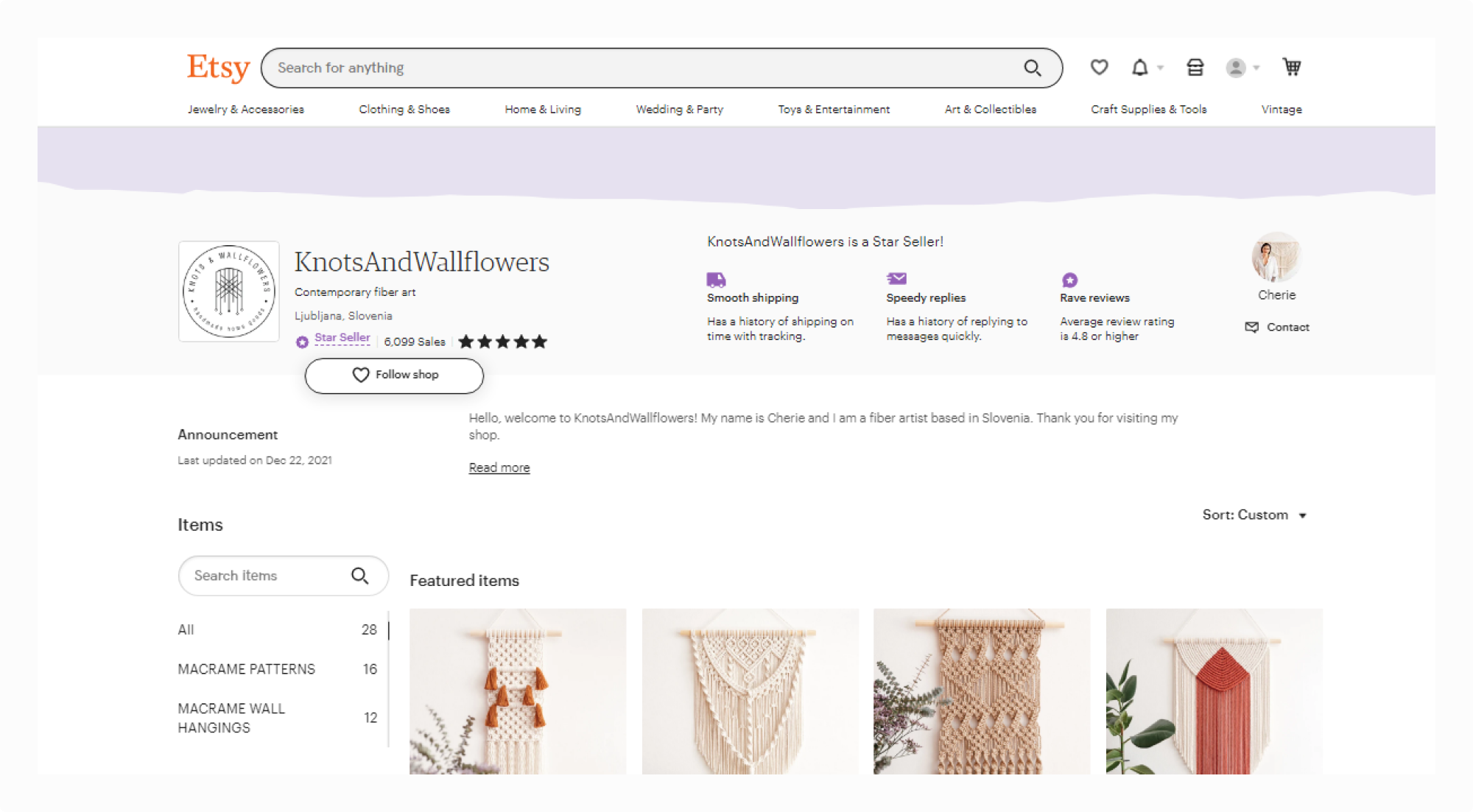The width and height of the screenshot is (1473, 812).
Task: Open Craft Supplies & Tools category
Action: click(x=1148, y=109)
